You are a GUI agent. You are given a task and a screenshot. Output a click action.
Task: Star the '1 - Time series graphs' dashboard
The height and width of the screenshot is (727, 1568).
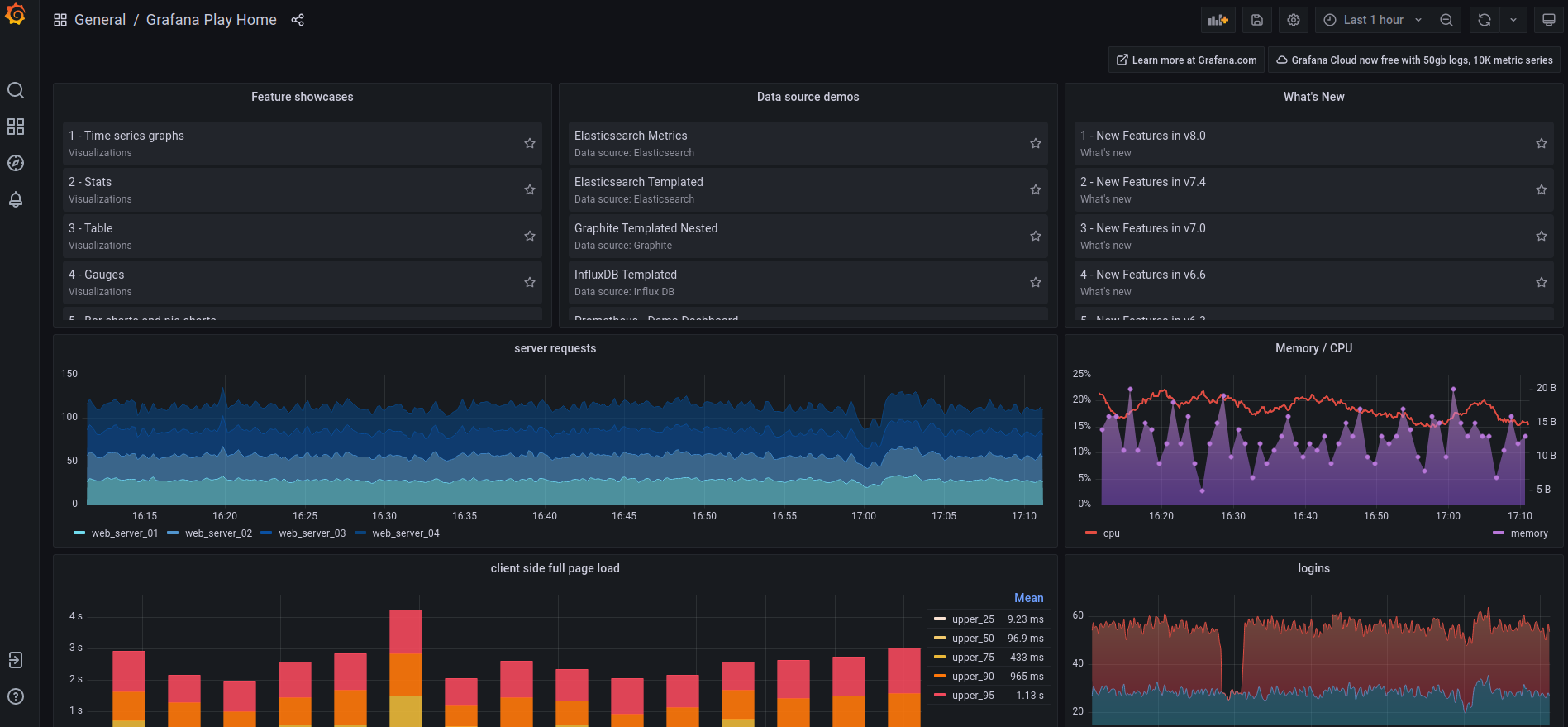530,144
